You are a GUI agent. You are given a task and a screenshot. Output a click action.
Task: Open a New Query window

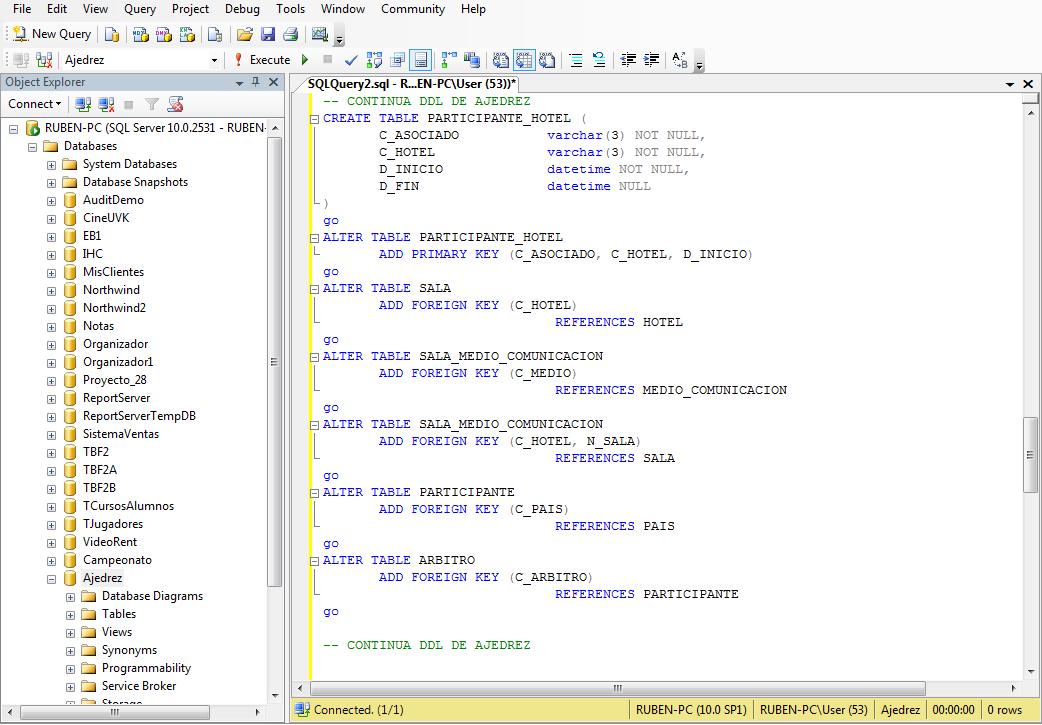point(50,33)
